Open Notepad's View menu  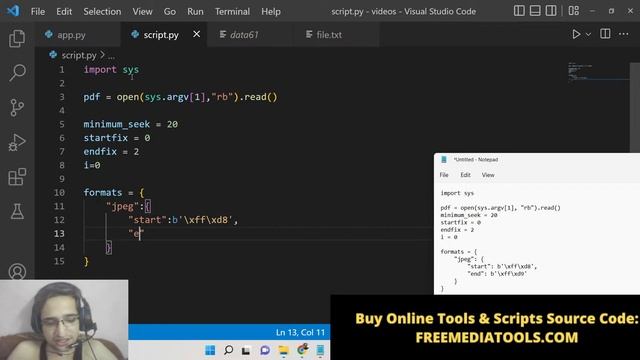click(x=488, y=175)
